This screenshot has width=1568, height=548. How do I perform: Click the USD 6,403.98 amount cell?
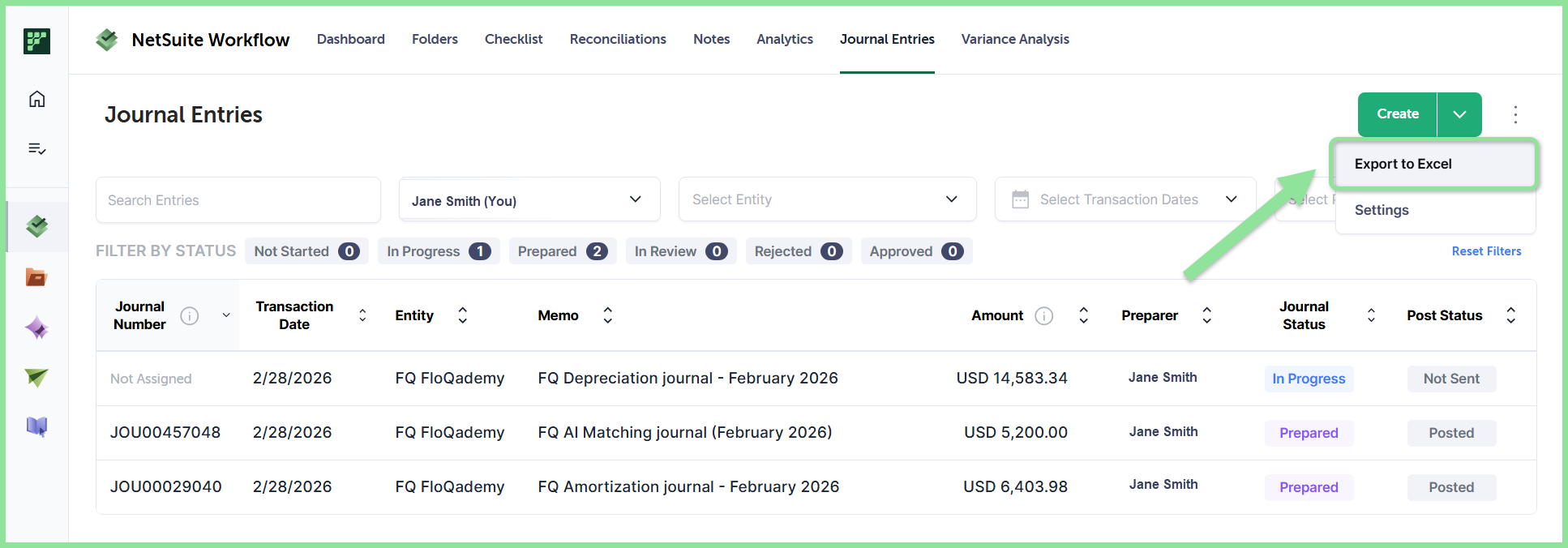(x=1015, y=486)
